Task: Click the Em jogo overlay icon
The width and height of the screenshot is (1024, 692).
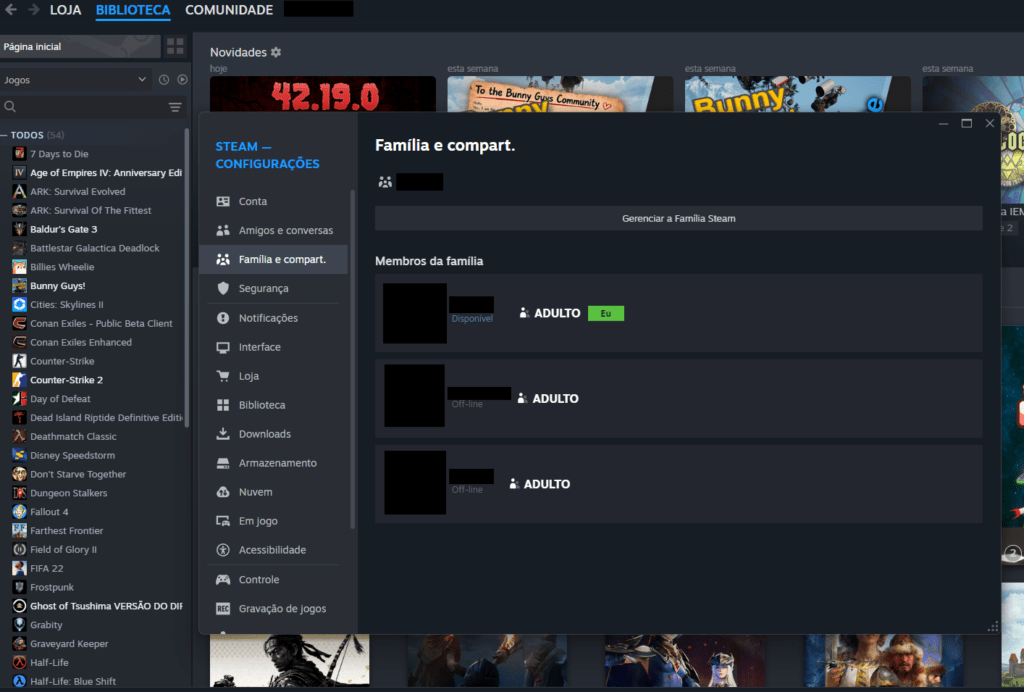Action: pyautogui.click(x=223, y=521)
